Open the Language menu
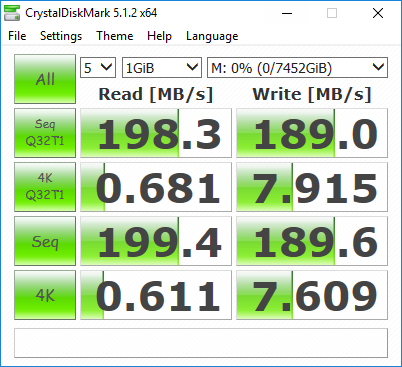The height and width of the screenshot is (367, 402). pos(212,36)
